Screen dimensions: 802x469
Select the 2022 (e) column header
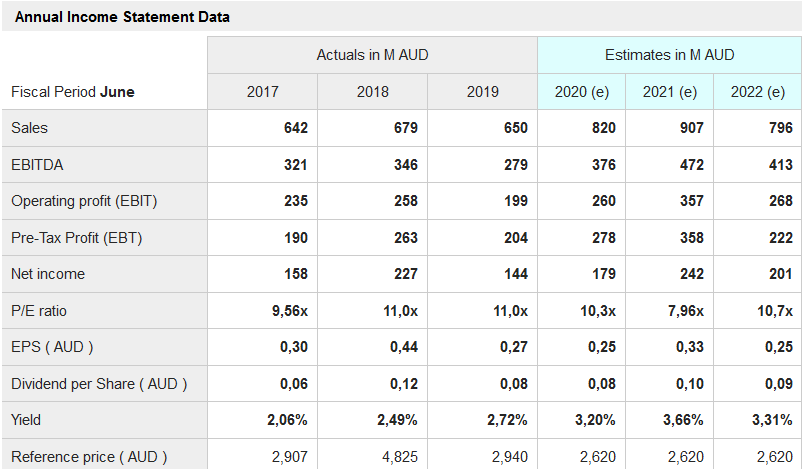click(758, 92)
